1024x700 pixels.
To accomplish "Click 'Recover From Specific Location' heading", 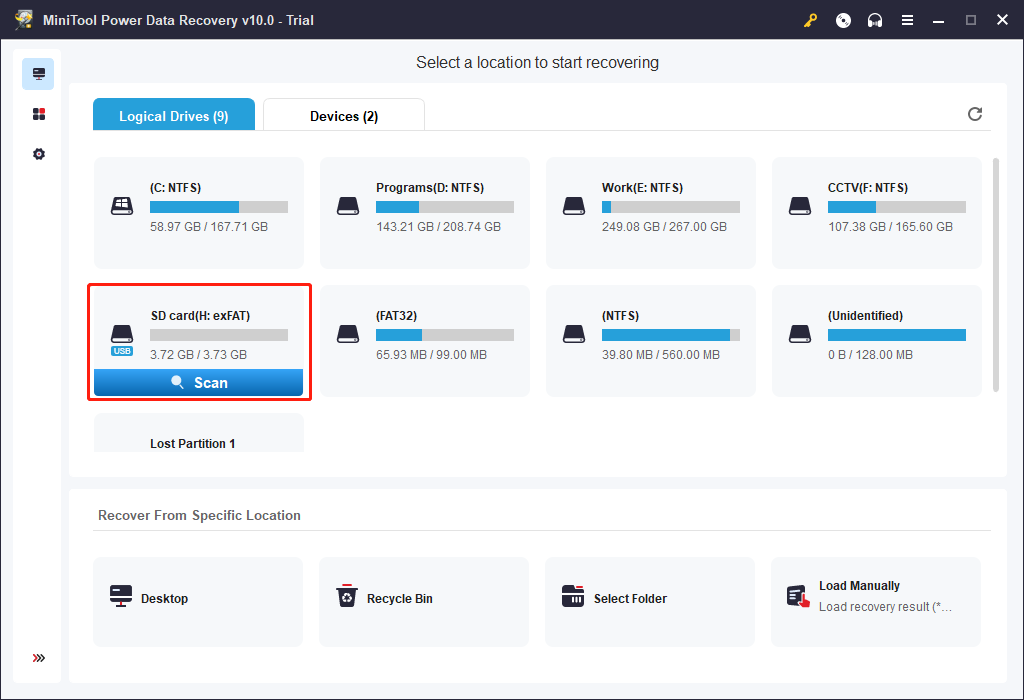I will pyautogui.click(x=199, y=515).
